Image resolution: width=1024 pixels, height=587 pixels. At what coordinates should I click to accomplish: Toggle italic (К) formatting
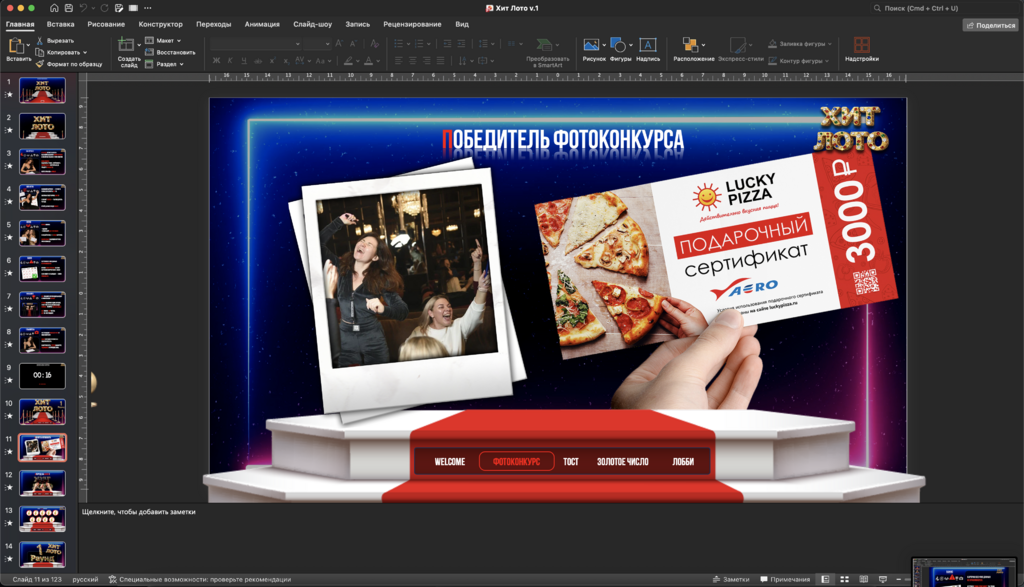tap(230, 61)
